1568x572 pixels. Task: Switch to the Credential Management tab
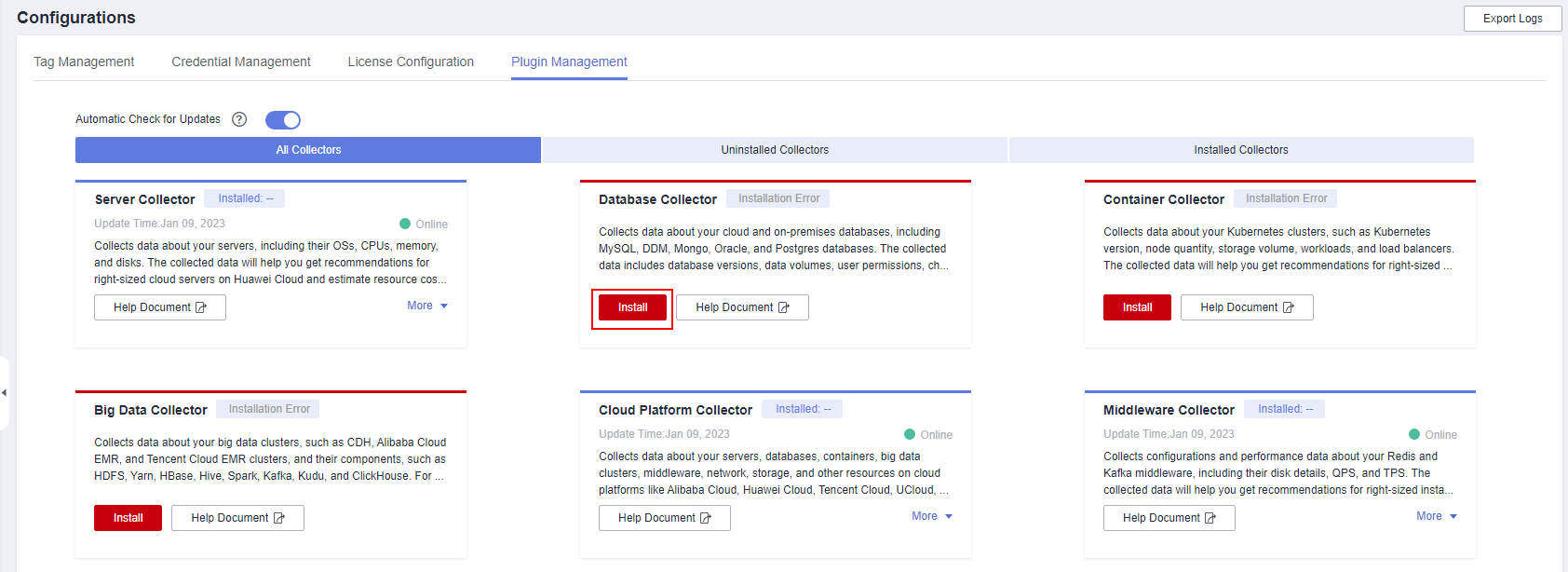(241, 61)
